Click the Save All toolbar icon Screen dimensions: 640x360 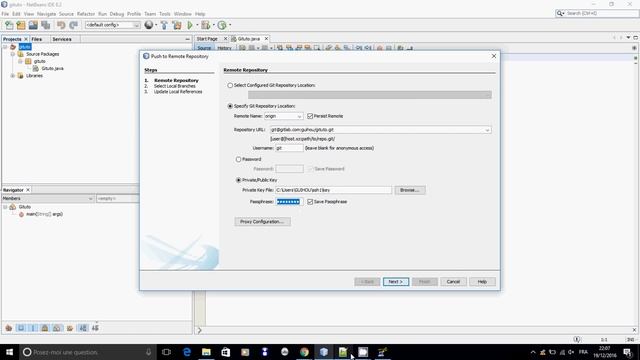pyautogui.click(x=45, y=25)
